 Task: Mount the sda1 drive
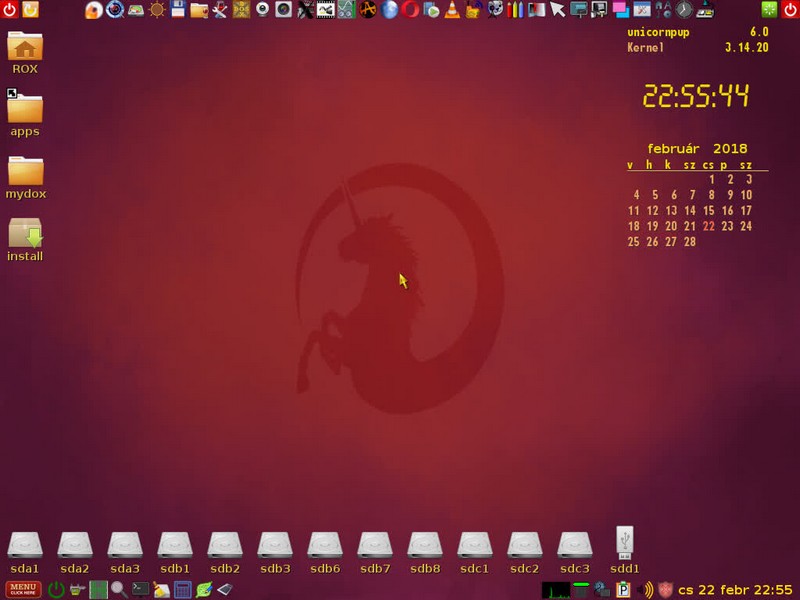pyautogui.click(x=25, y=551)
